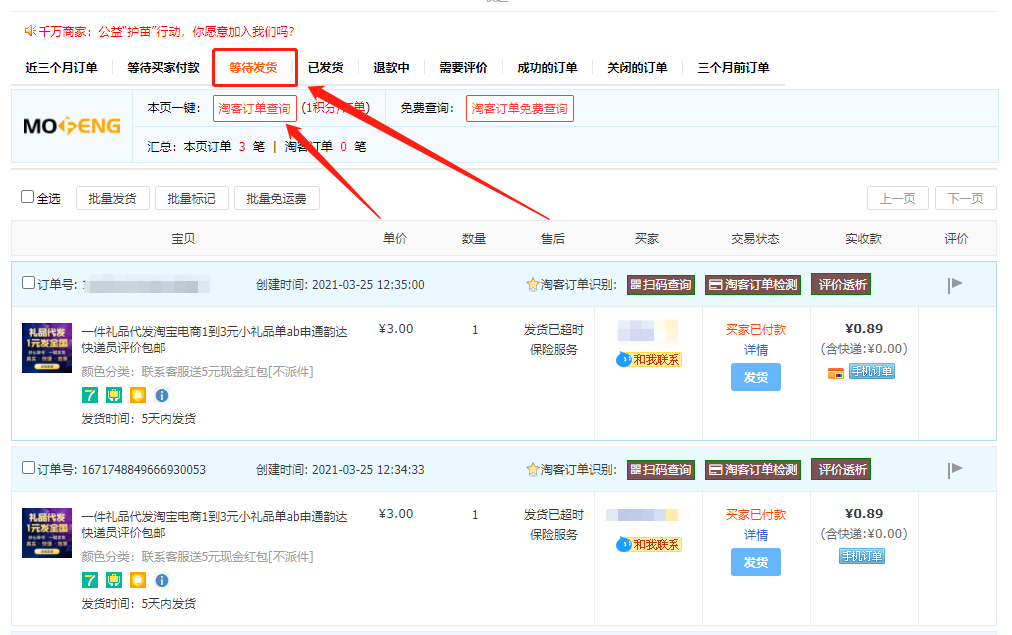Open 近三个月订单 tab

pos(61,68)
